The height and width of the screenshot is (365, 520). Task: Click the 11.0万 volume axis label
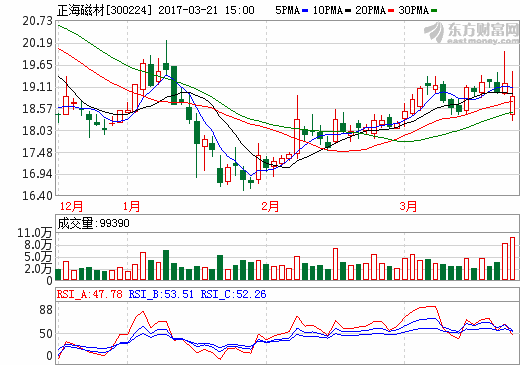pos(35,233)
